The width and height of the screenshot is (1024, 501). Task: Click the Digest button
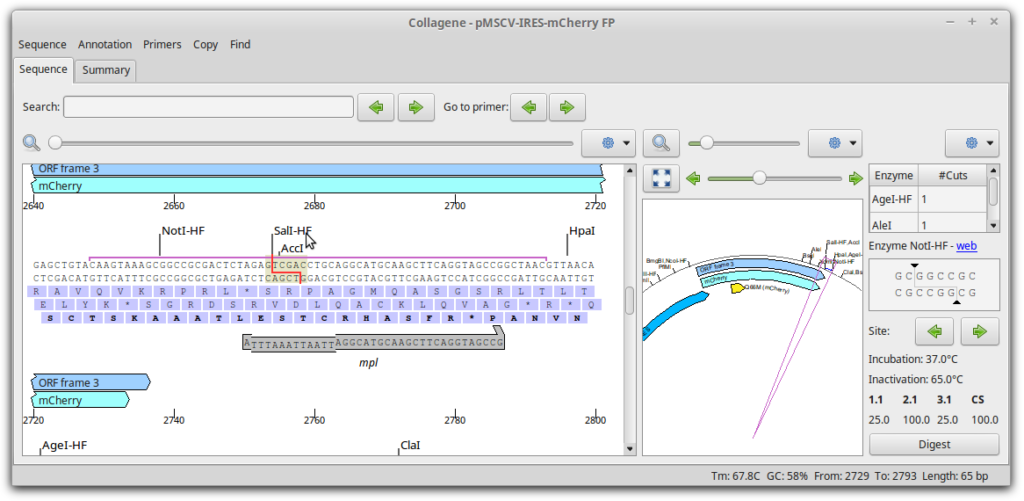pos(934,444)
